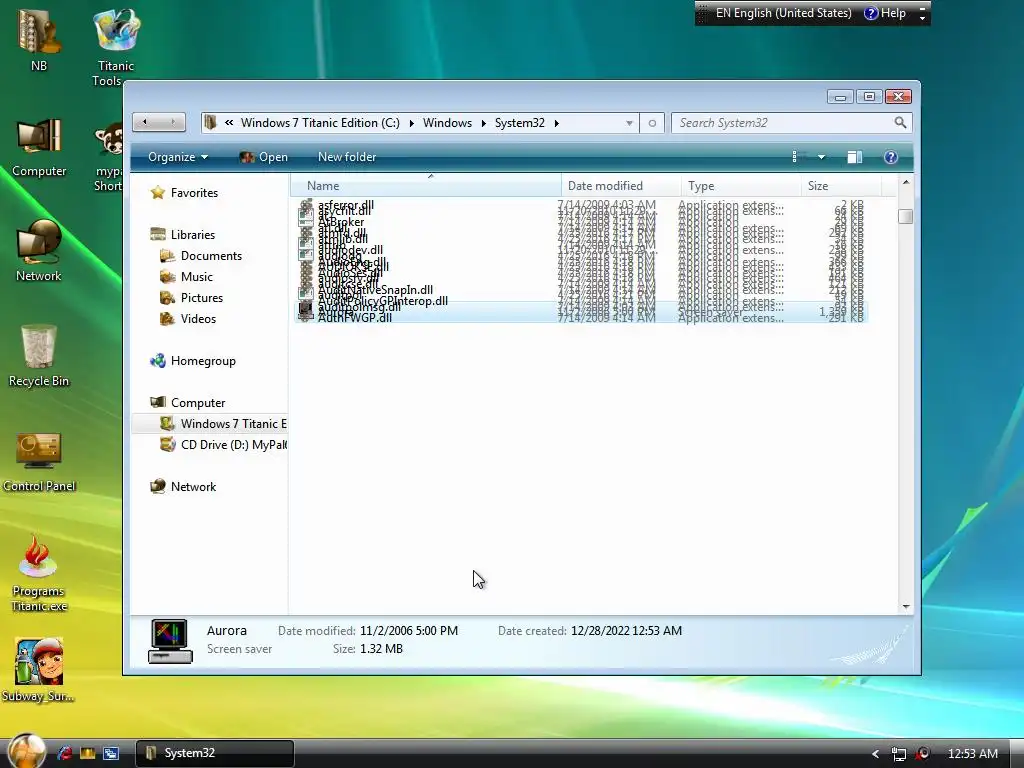
Task: Expand the breadcrumb overflow chevron
Action: tap(229, 122)
